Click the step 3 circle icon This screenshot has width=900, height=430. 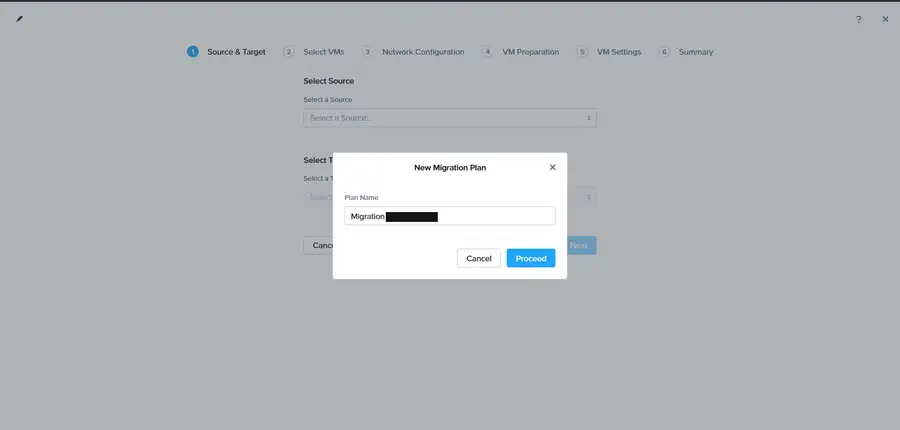(367, 52)
